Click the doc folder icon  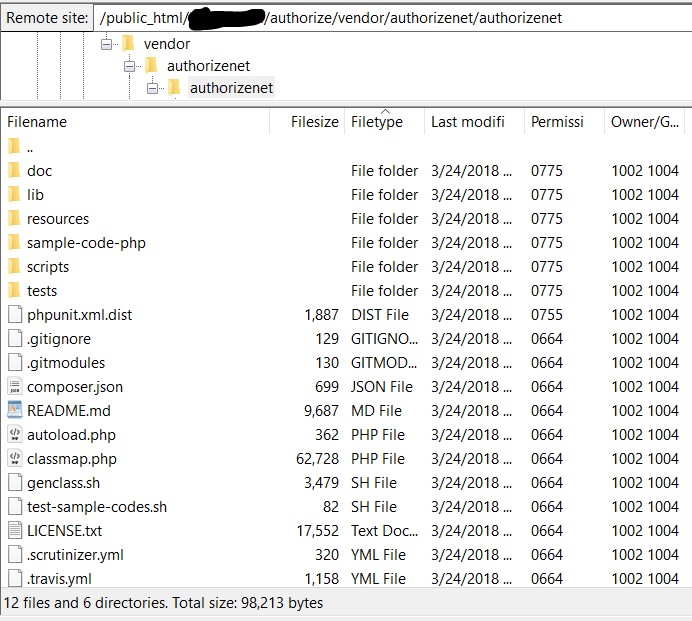[14, 170]
